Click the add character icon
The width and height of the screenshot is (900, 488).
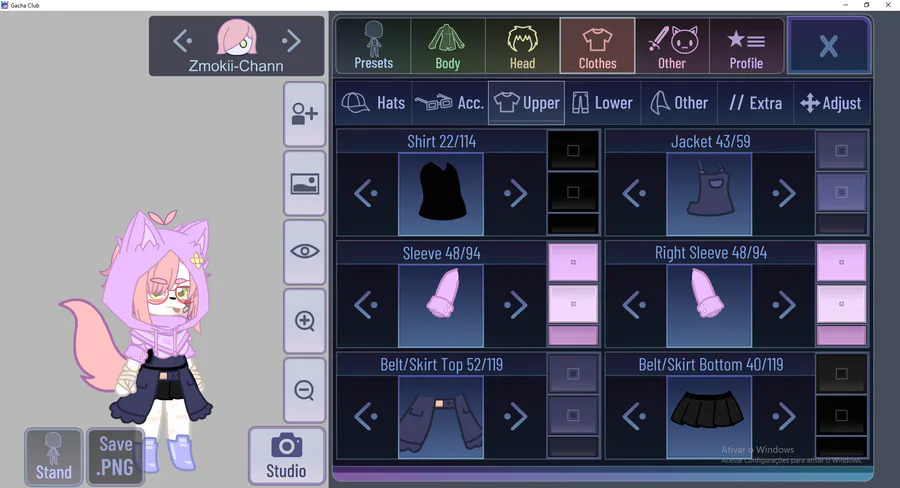304,114
